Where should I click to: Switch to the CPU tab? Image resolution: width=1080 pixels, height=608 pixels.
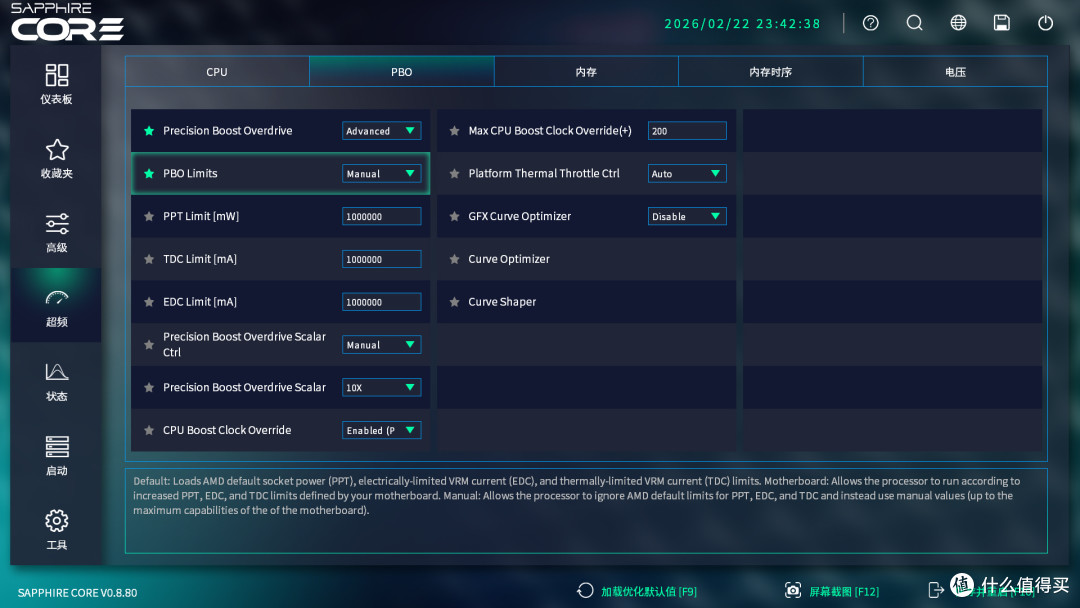tap(217, 72)
